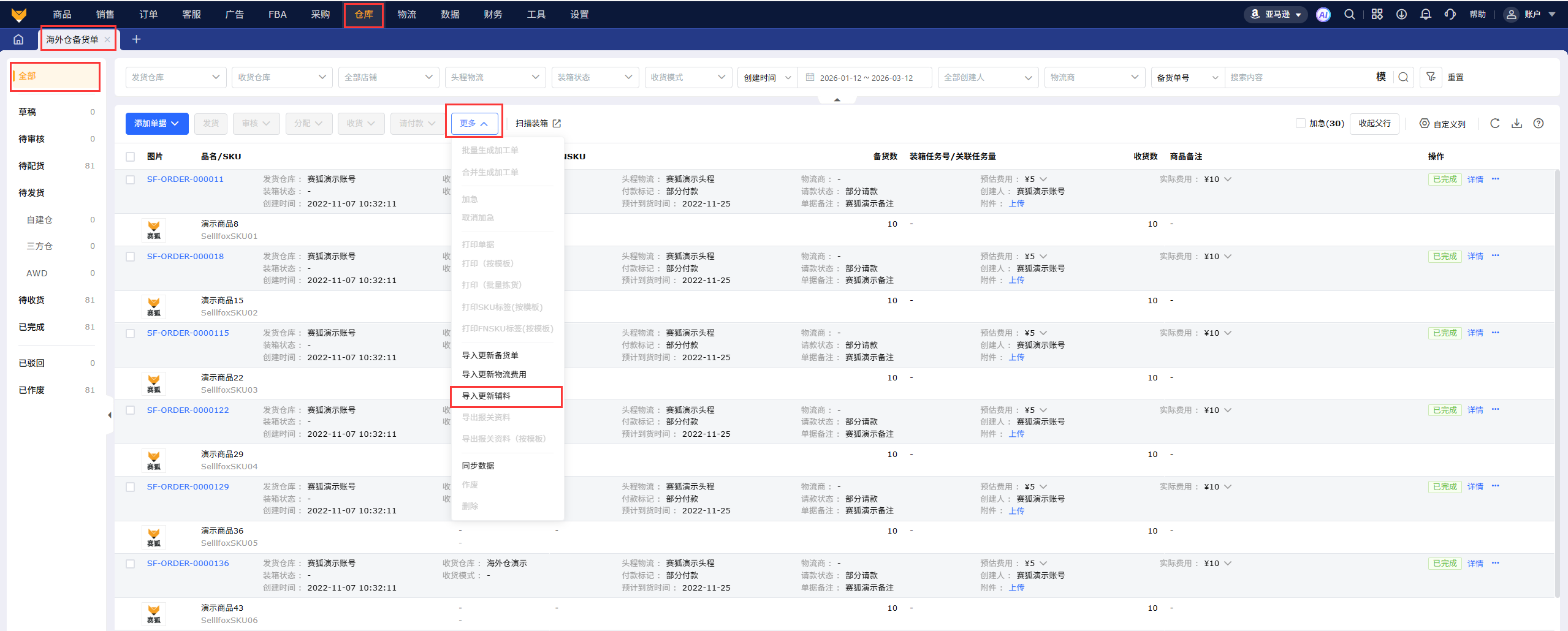Open the 发货仓库 dropdown
The height and width of the screenshot is (631, 1568).
[x=175, y=77]
